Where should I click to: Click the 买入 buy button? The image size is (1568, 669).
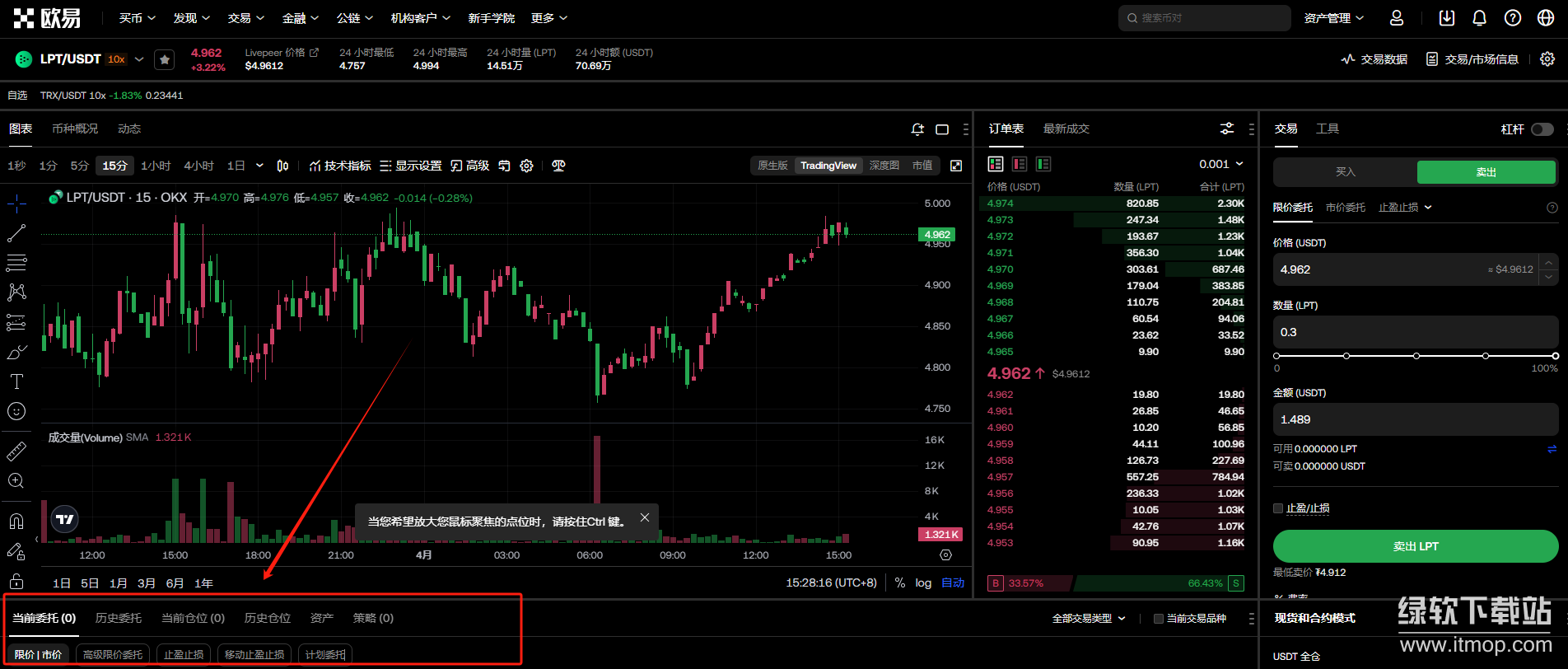pos(1345,172)
